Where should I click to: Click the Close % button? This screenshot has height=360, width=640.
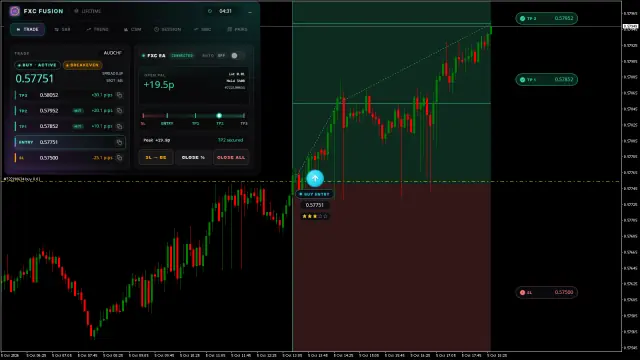point(193,158)
